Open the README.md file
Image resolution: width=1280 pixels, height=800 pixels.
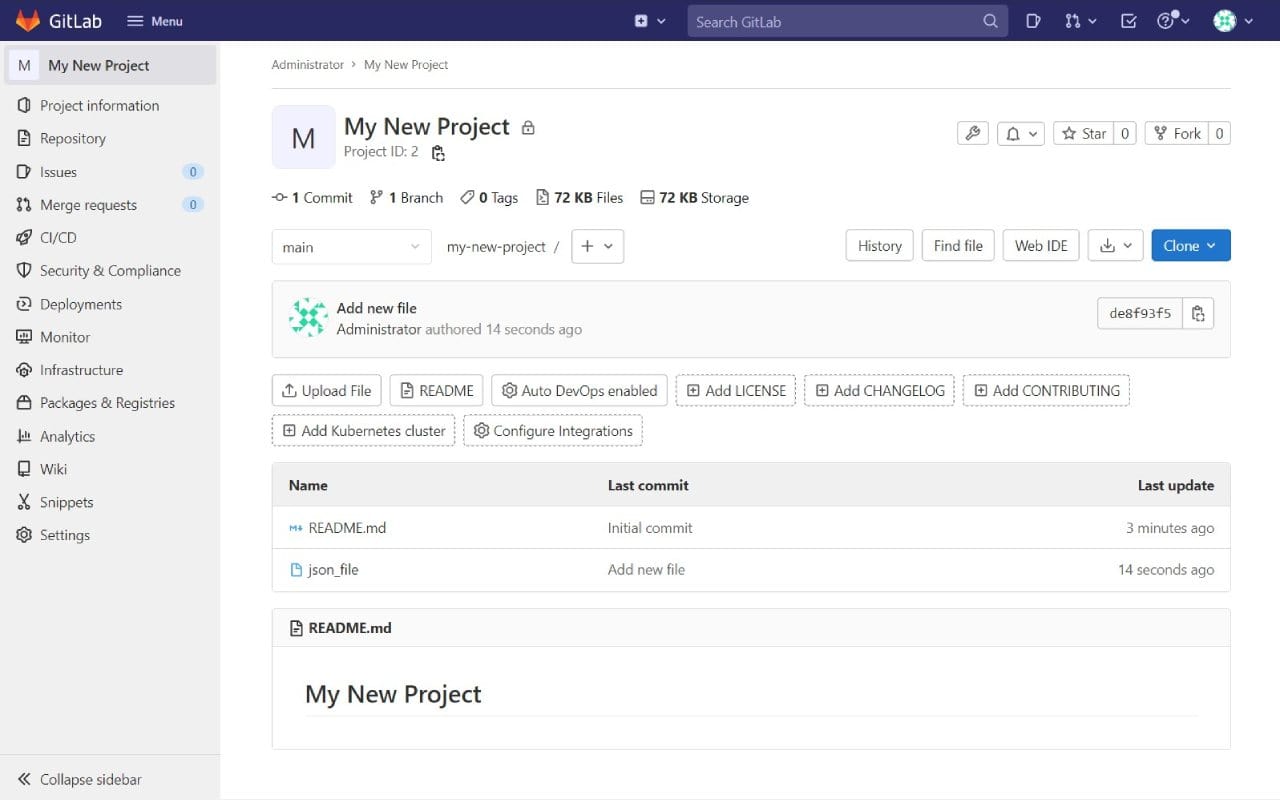346,527
